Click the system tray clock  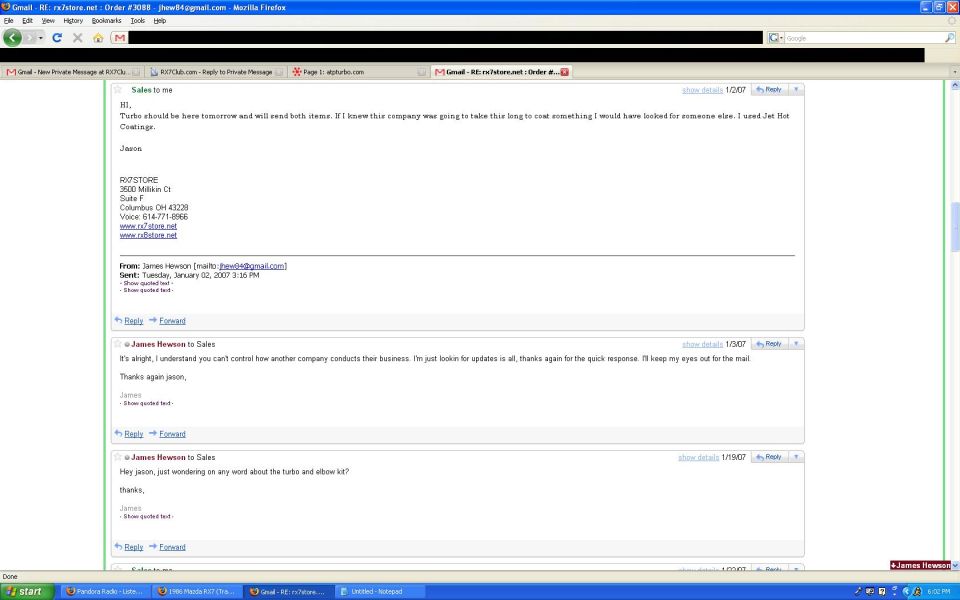pyautogui.click(x=939, y=591)
